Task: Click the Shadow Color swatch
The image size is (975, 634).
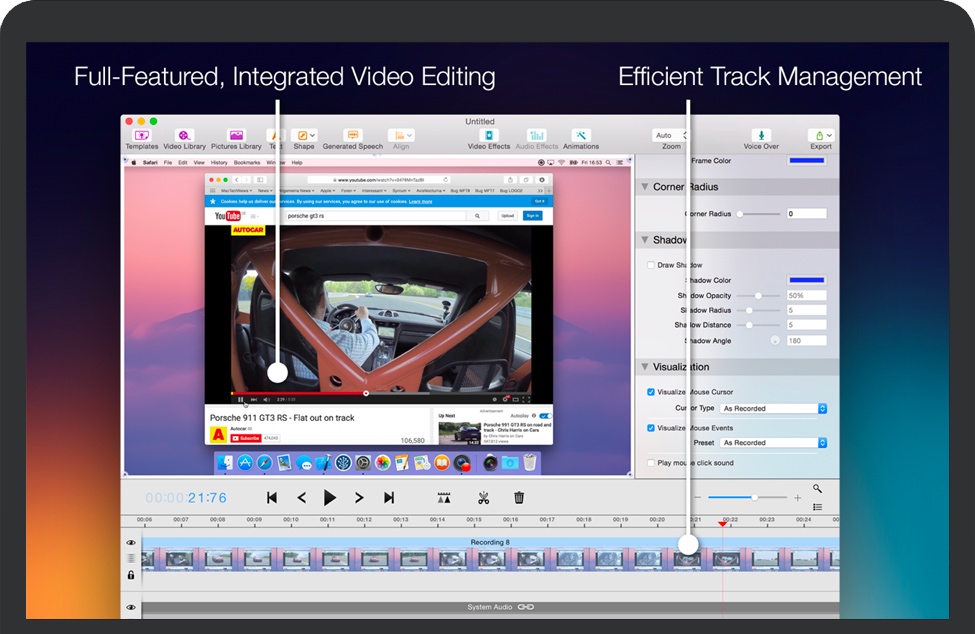Action: (807, 280)
